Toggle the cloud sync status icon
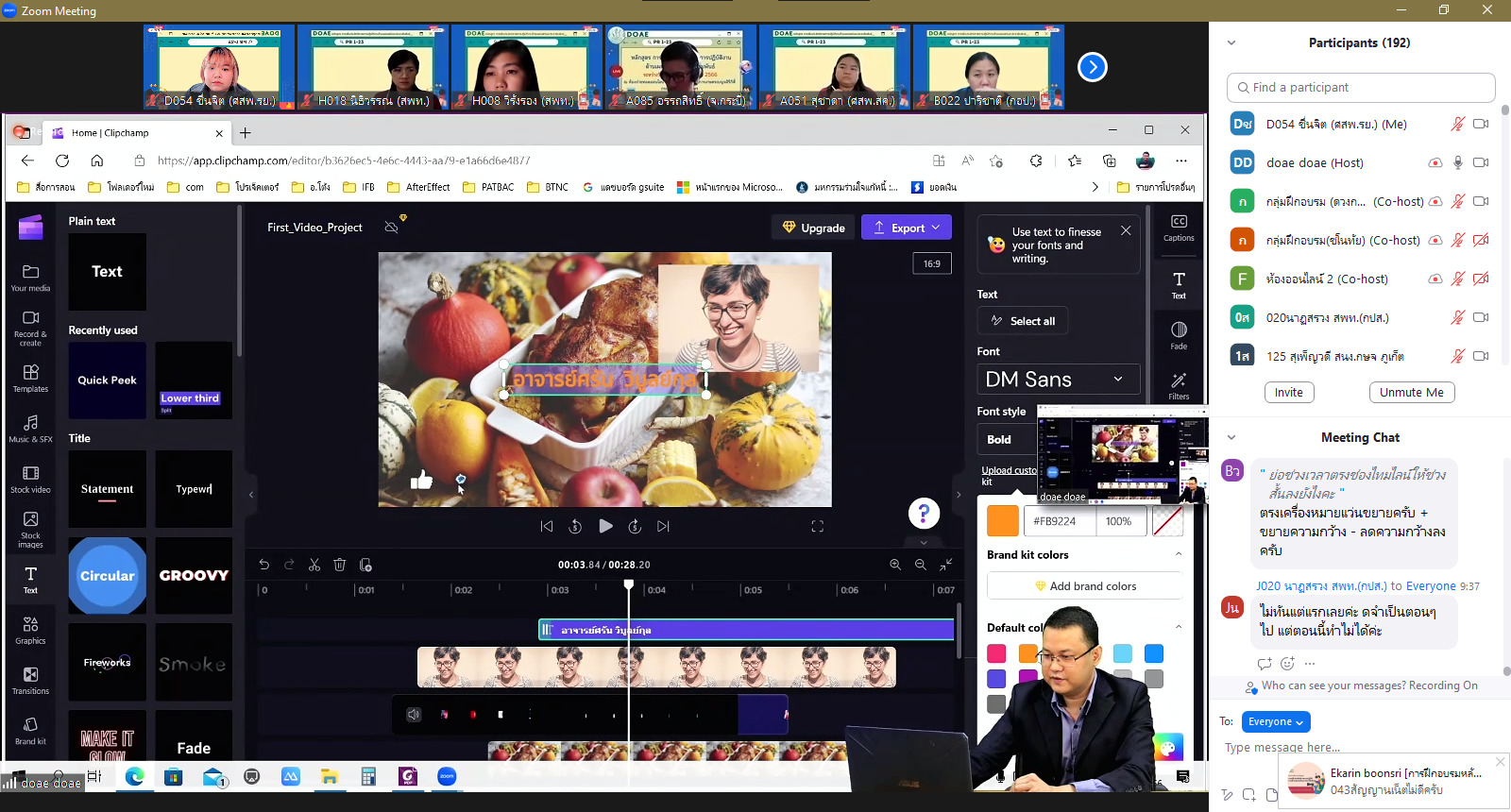Screen dimensions: 1511x812 coord(391,228)
